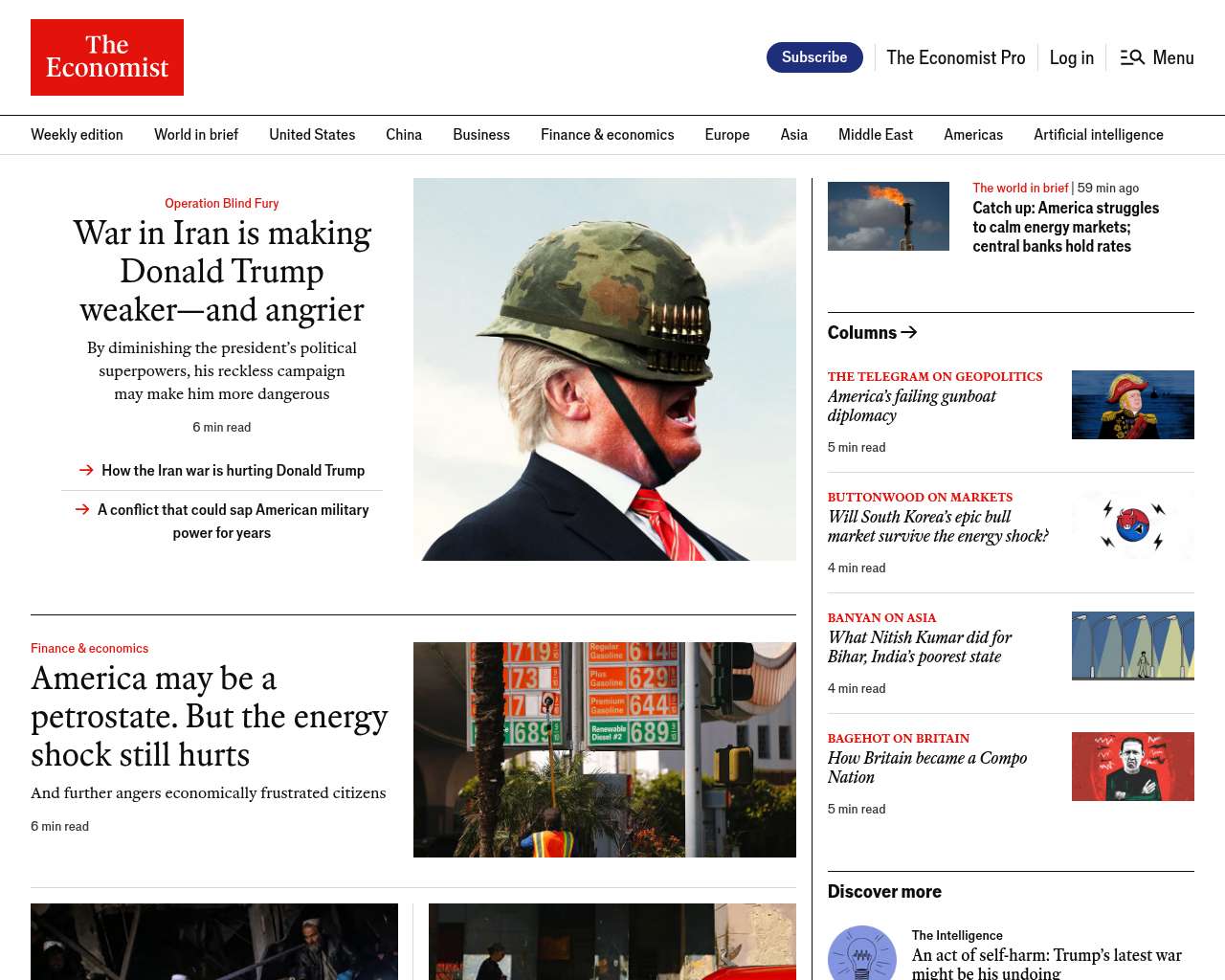This screenshot has width=1225, height=980.
Task: Open Bagehot on Britain label
Action: tap(899, 738)
